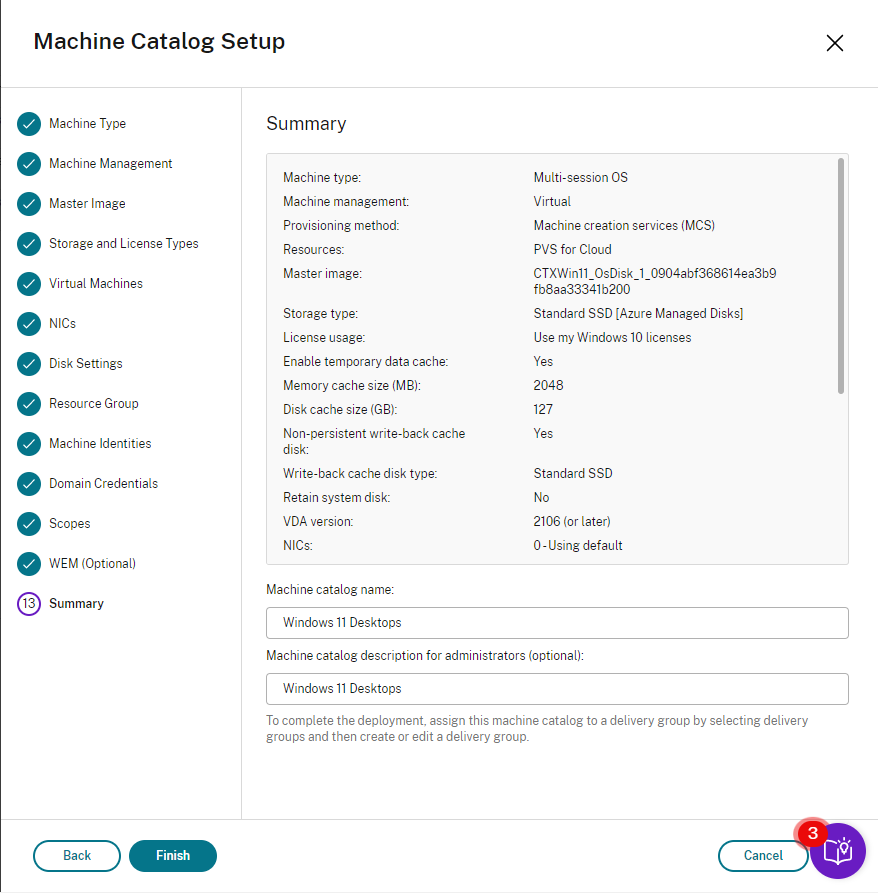Click the Machine Type checkmark icon
Screen dimensions: 878x893
(29, 124)
